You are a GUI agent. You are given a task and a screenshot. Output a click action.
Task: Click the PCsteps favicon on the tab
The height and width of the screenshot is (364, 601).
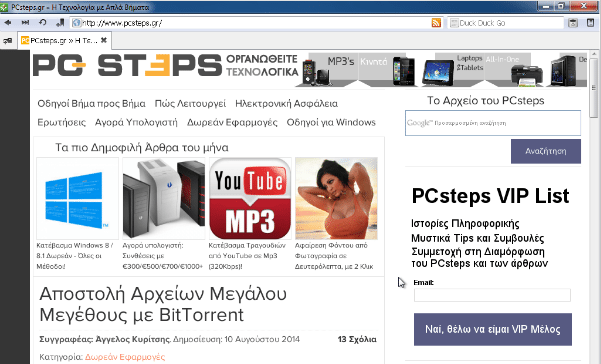coord(25,40)
